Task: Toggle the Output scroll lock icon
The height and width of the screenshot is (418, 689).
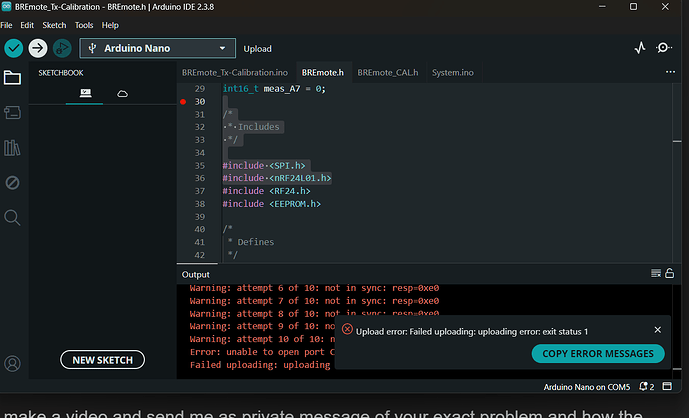Action: point(669,273)
